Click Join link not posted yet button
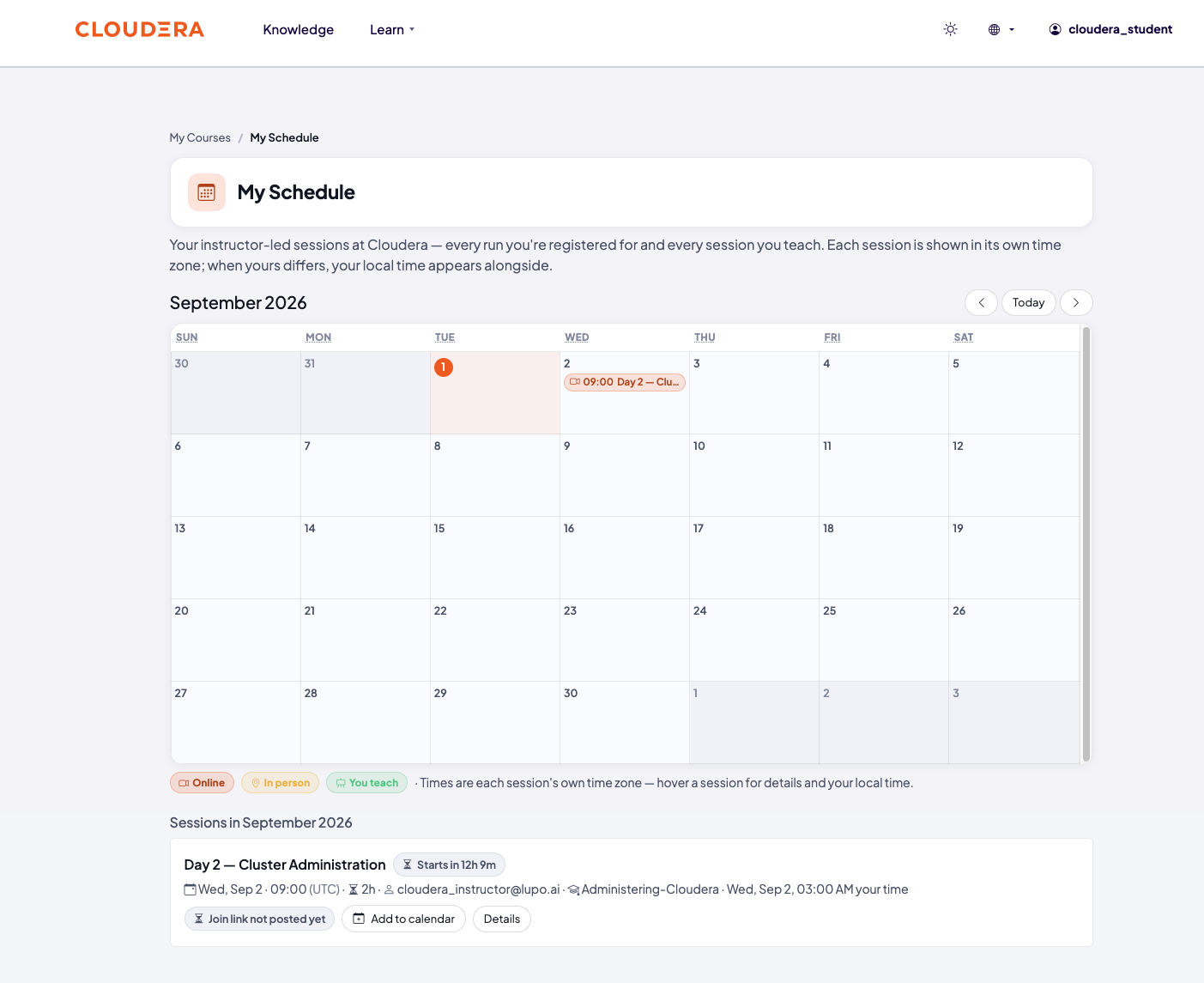Screen dimensions: 1204x983 click(x=259, y=919)
